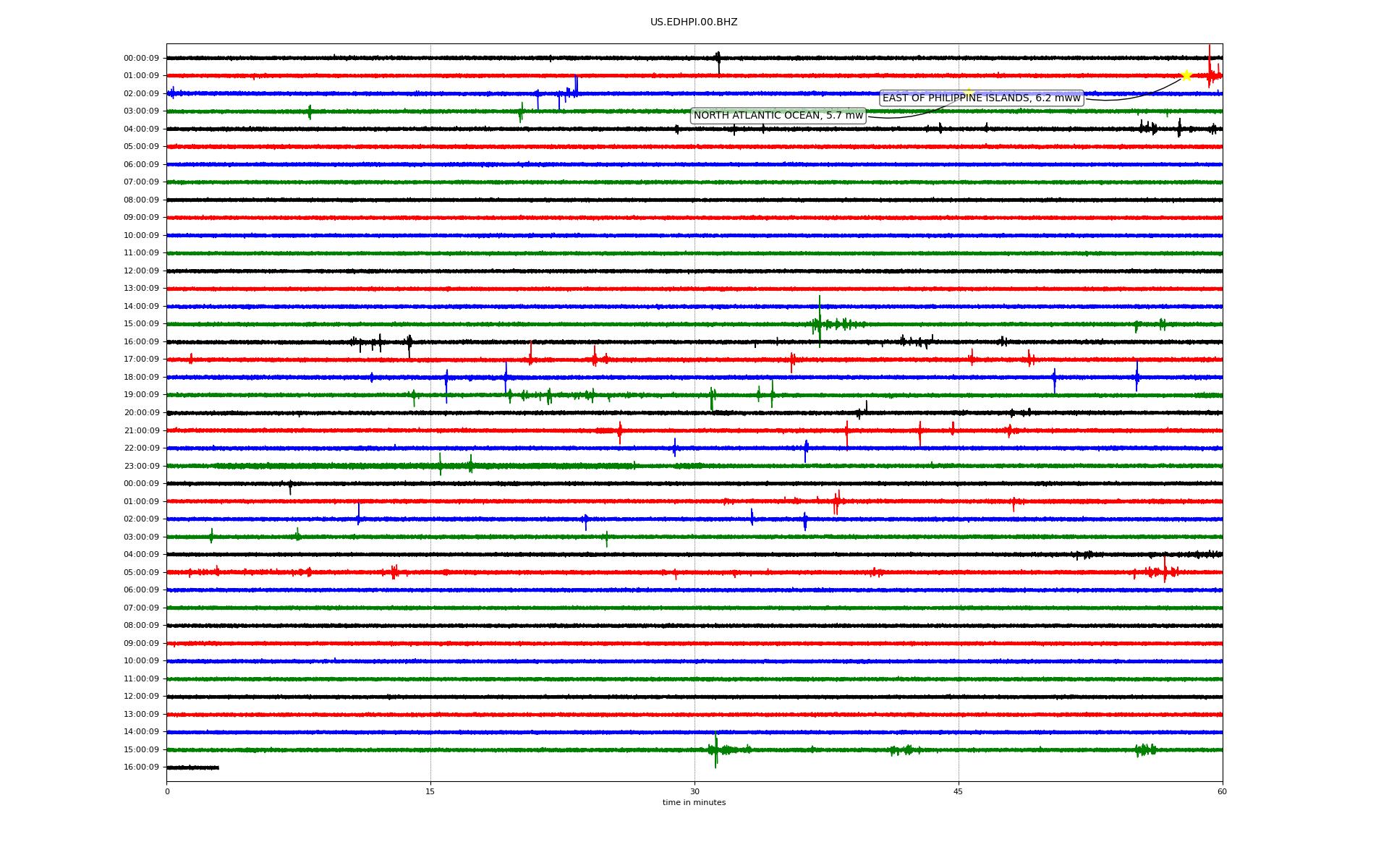The width and height of the screenshot is (1389, 868).
Task: Select the 22:00:09 trace row label
Action: tap(141, 448)
